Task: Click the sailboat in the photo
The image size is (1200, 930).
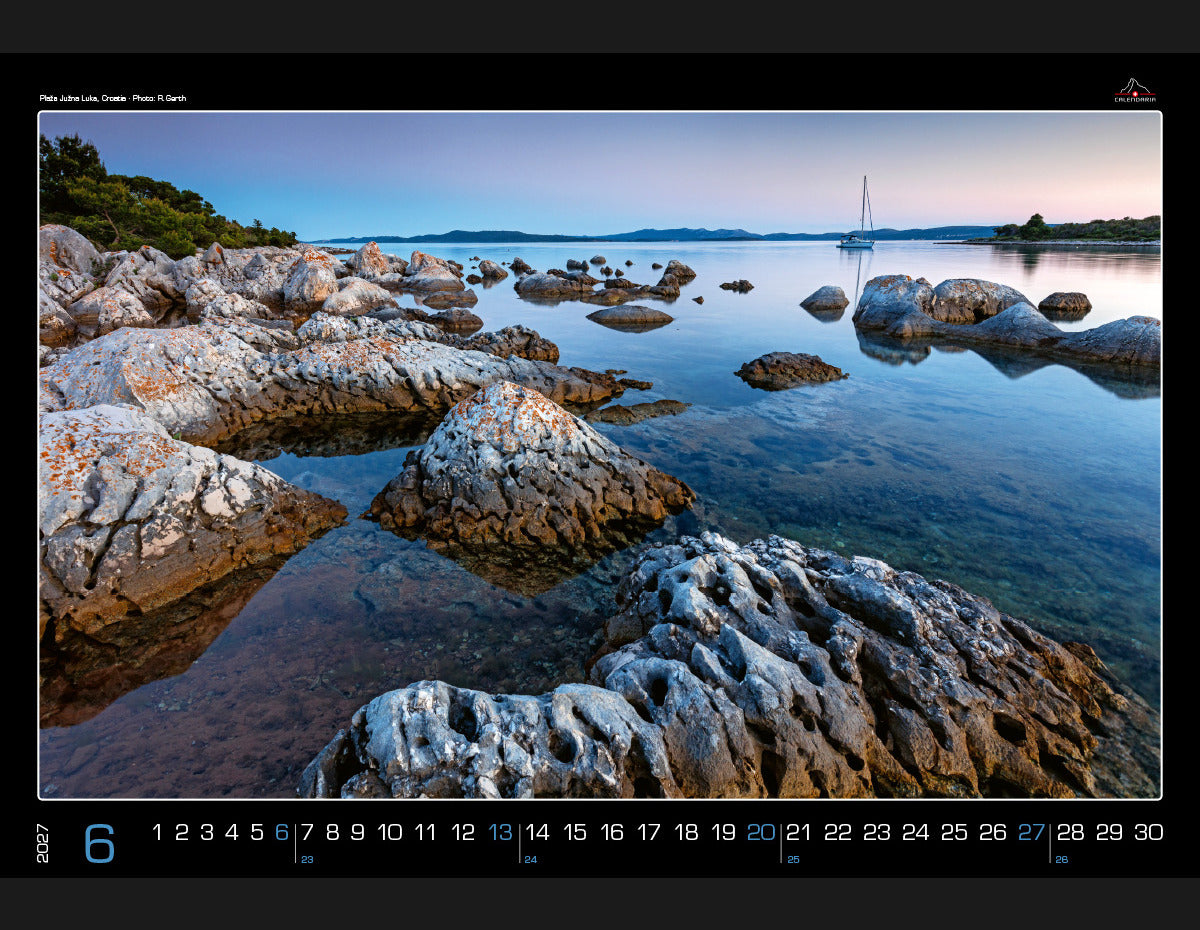Action: [857, 213]
